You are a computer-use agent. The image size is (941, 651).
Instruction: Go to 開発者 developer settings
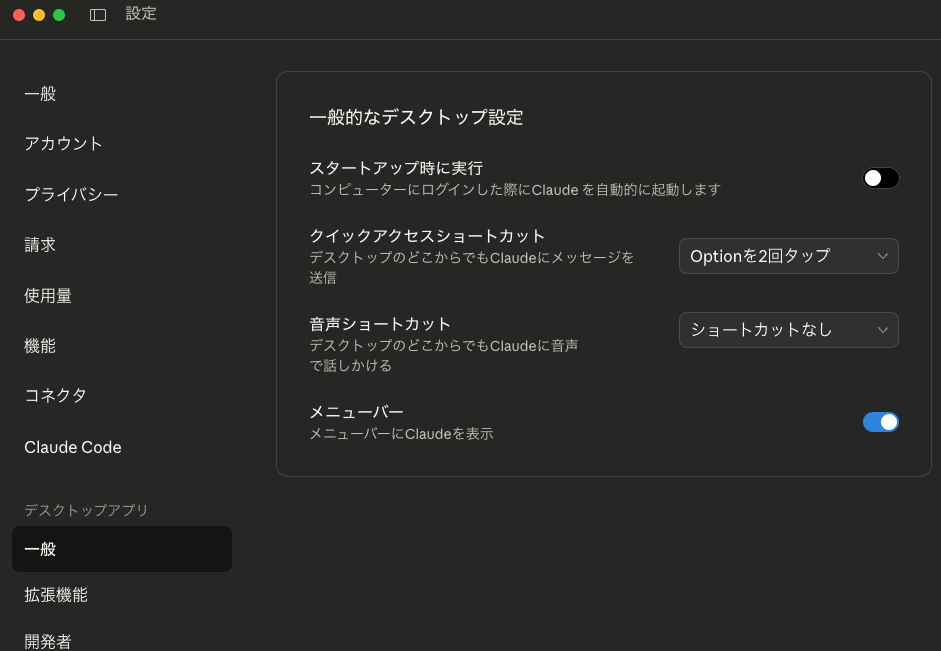(48, 641)
